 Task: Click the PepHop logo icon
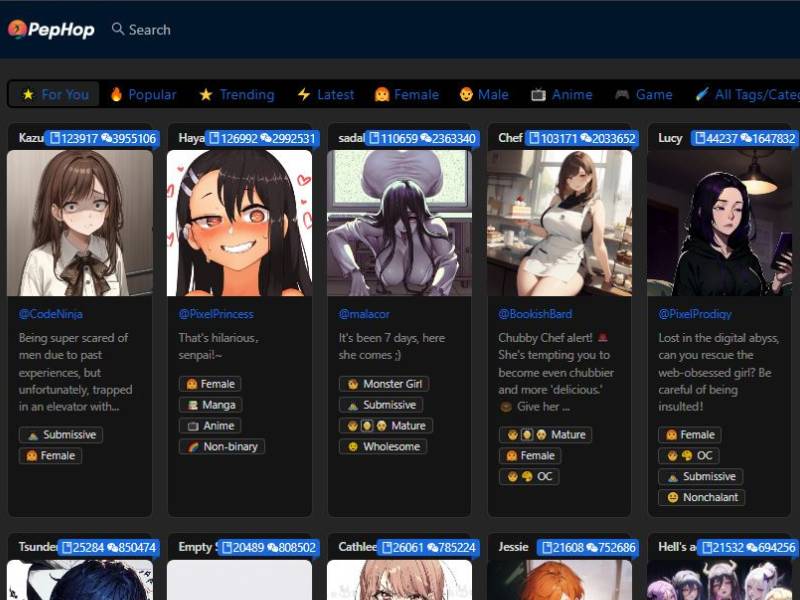click(17, 30)
